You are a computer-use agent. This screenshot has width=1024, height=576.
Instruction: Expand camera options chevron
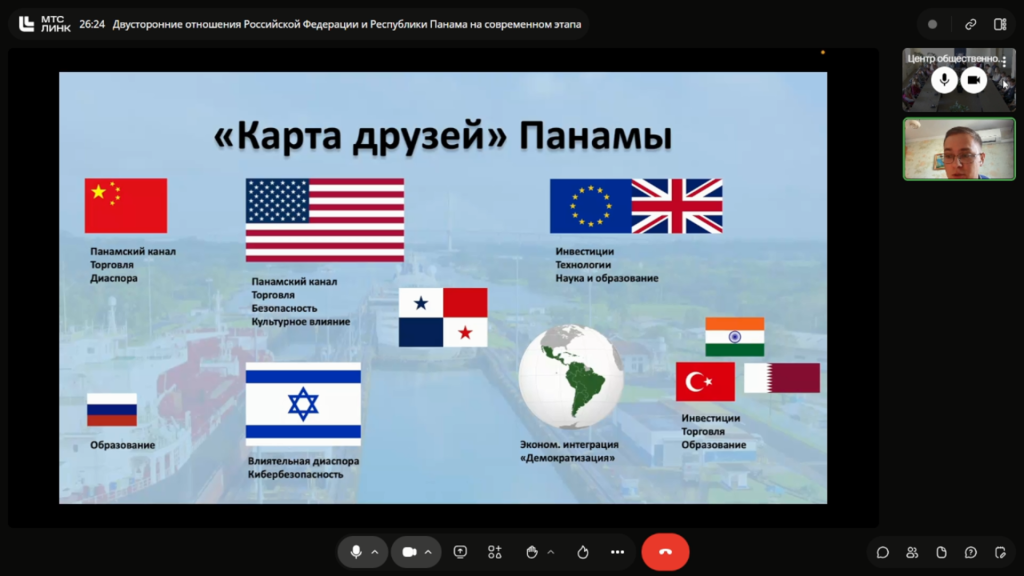[x=428, y=552]
